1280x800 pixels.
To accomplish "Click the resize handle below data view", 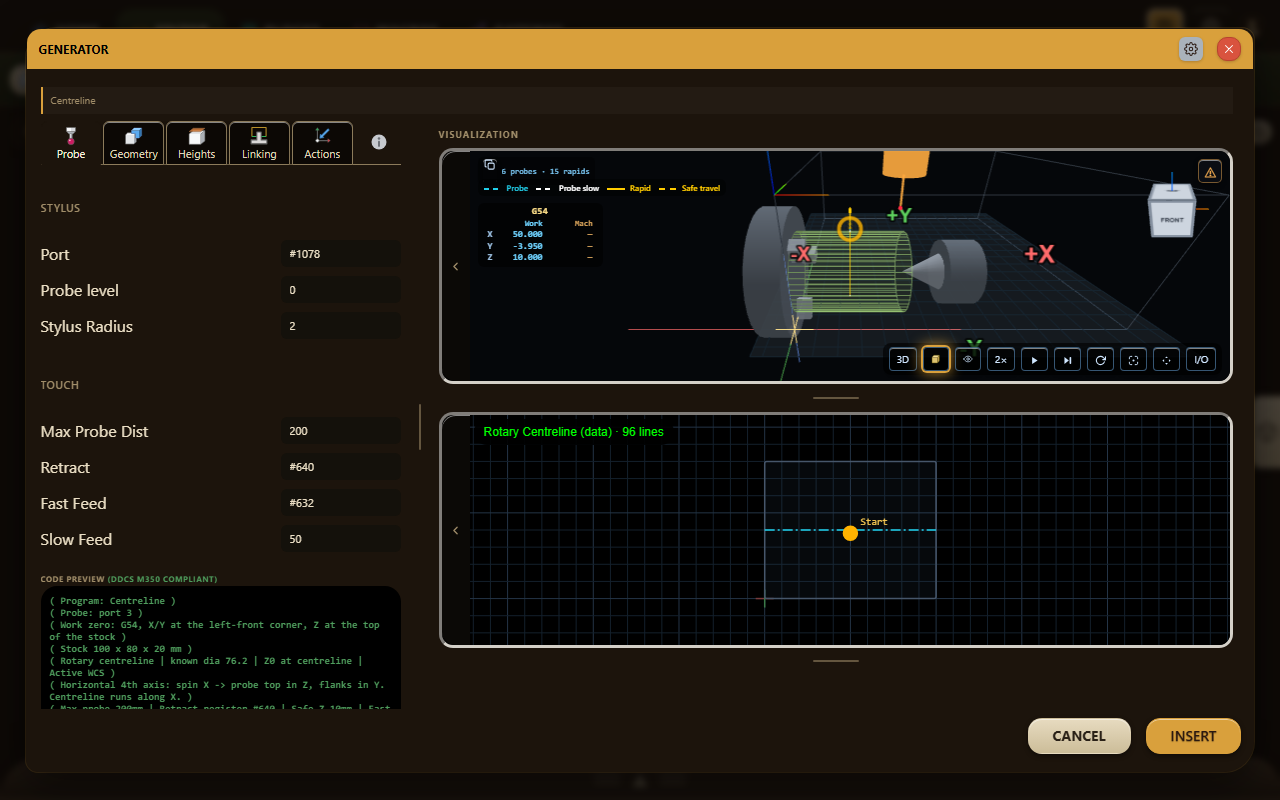I will (836, 660).
